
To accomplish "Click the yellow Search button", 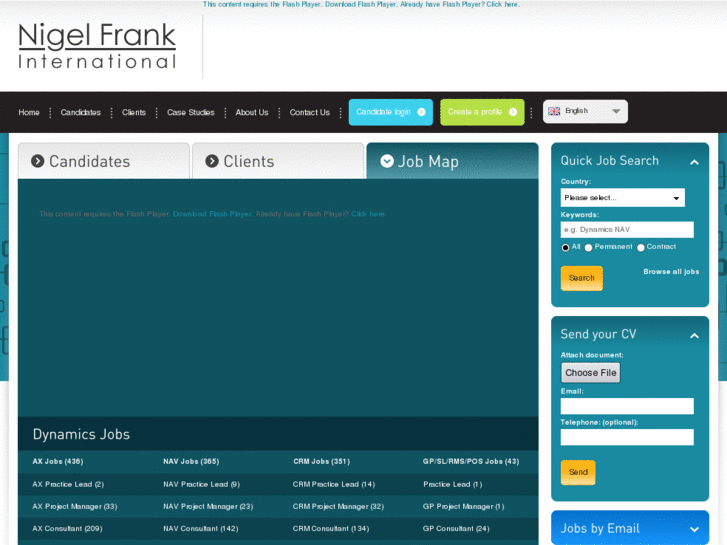I will pyautogui.click(x=581, y=278).
